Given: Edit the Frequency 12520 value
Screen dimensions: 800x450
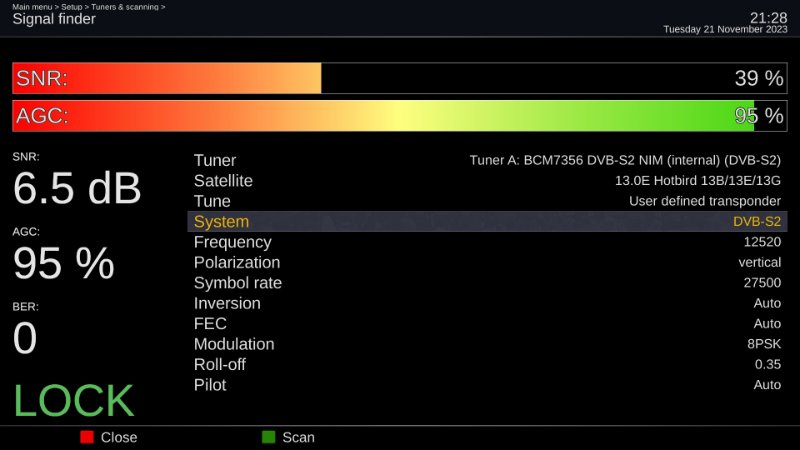Looking at the screenshot, I should [x=487, y=242].
